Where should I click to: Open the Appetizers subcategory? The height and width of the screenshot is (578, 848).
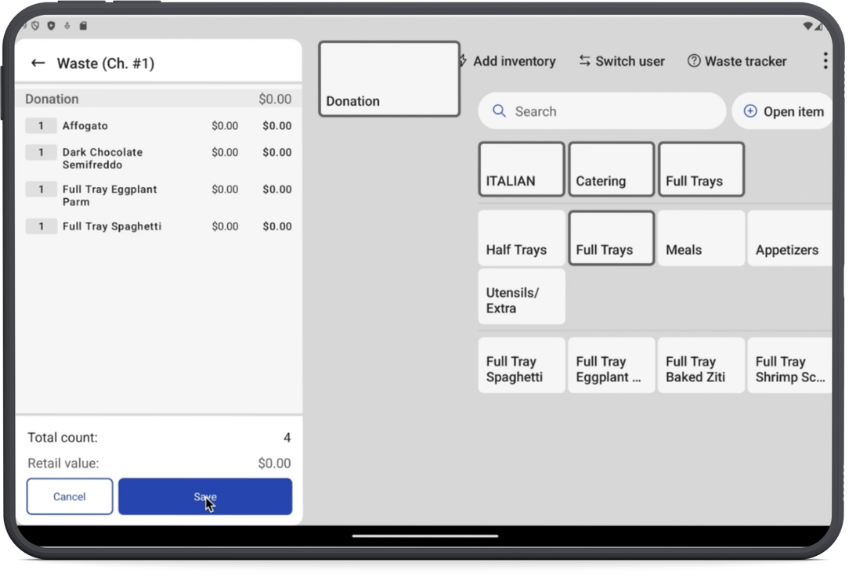click(x=790, y=238)
